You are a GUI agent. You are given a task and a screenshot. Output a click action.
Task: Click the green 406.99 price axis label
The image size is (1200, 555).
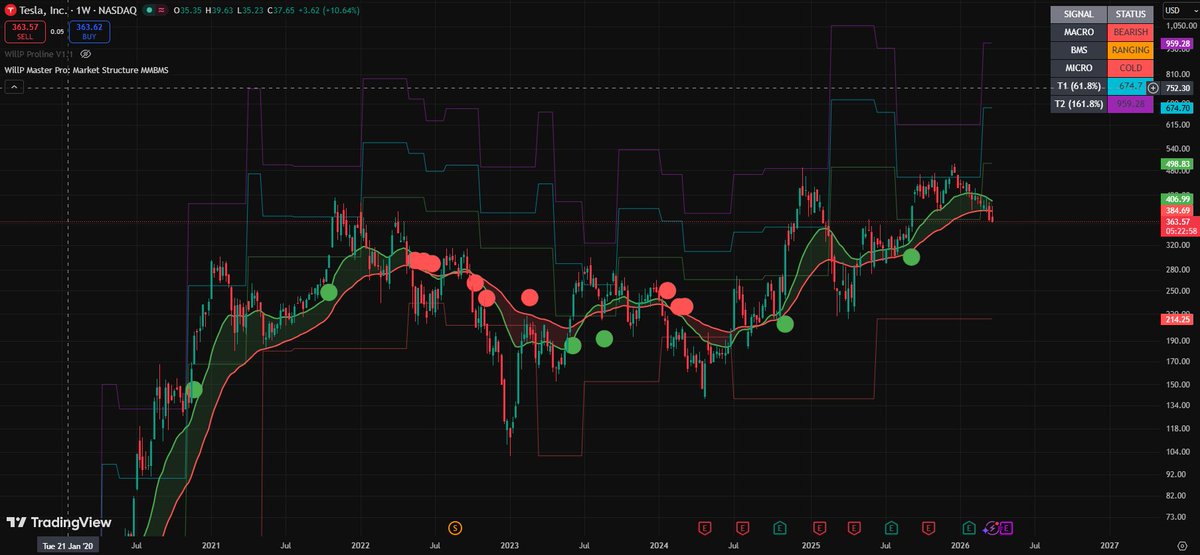pyautogui.click(x=1176, y=200)
